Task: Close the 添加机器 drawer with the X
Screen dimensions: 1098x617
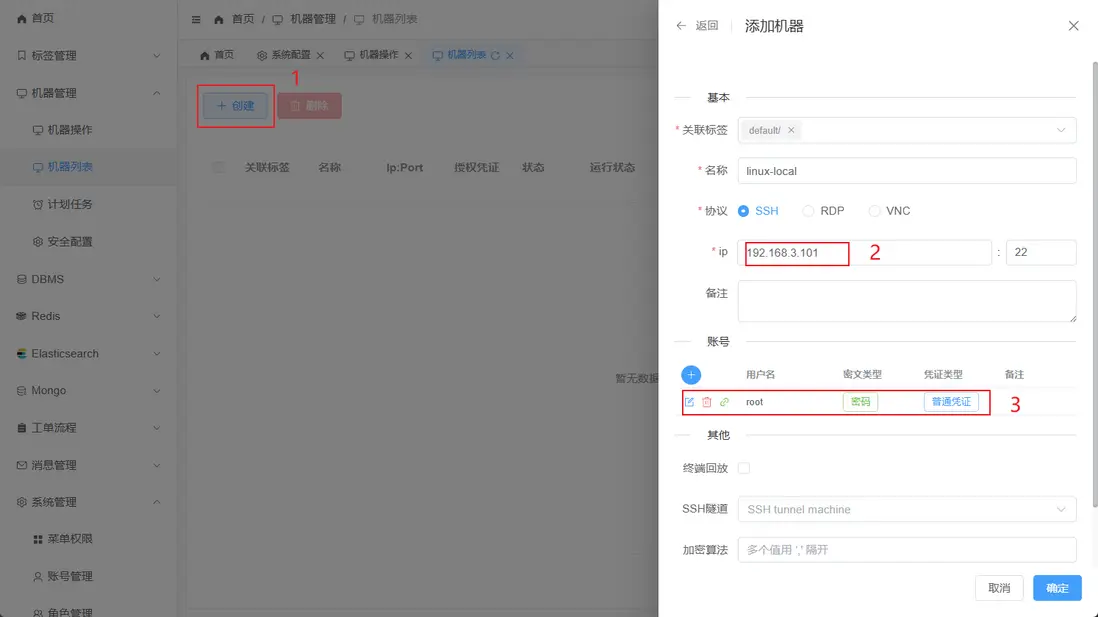Action: point(1073,26)
